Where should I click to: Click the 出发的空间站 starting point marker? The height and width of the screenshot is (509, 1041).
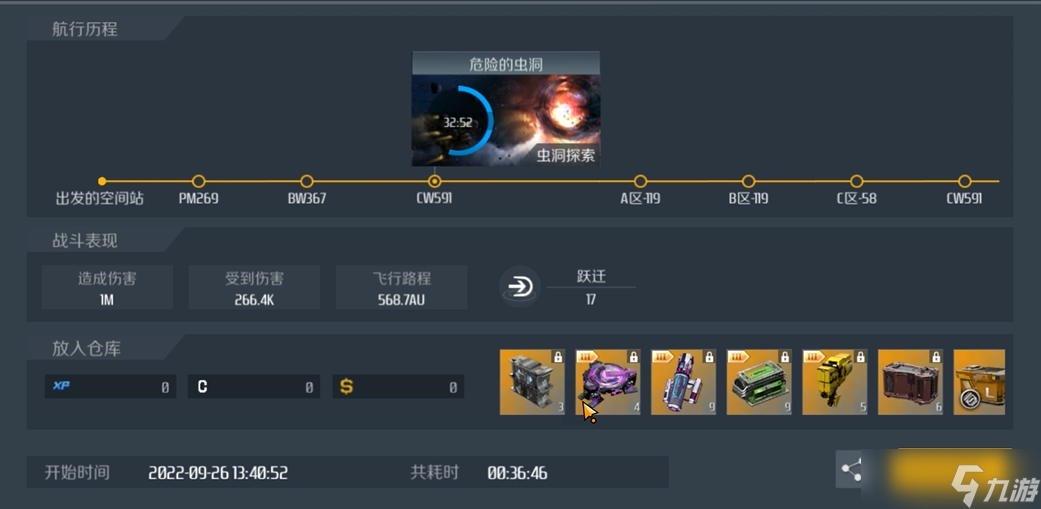[x=102, y=181]
